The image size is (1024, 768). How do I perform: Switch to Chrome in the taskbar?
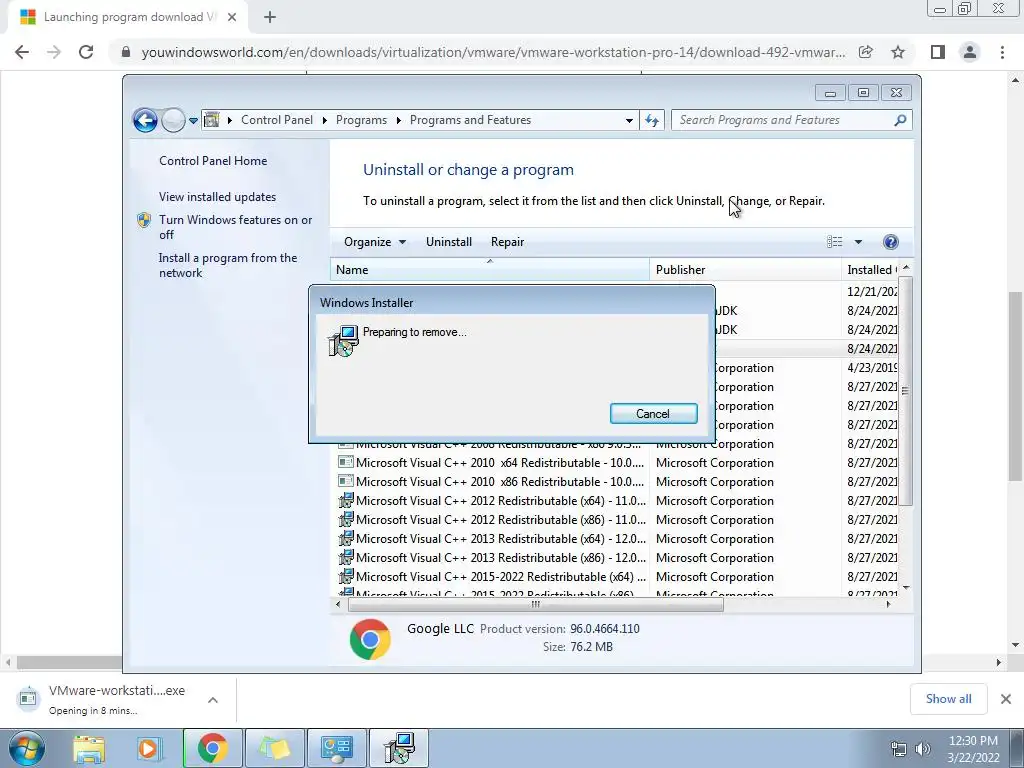(x=212, y=748)
